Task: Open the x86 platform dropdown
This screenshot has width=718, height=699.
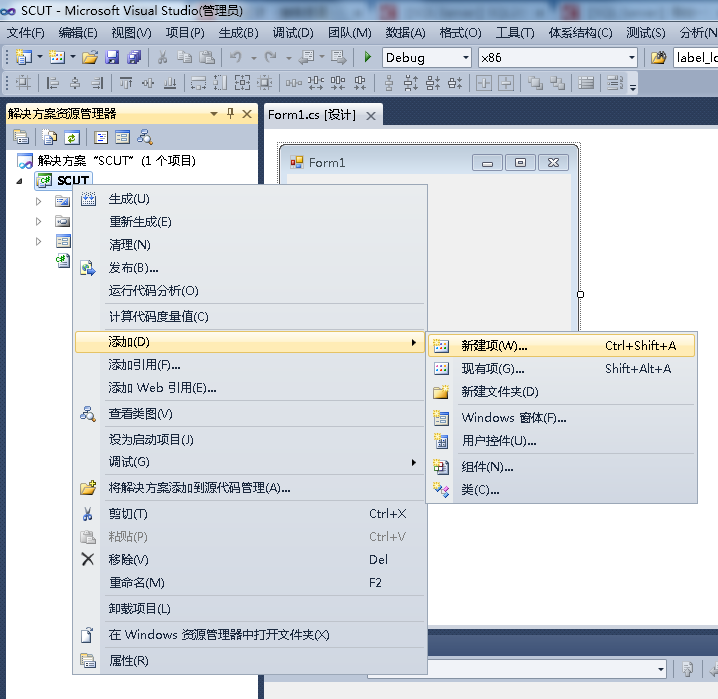Action: 632,58
